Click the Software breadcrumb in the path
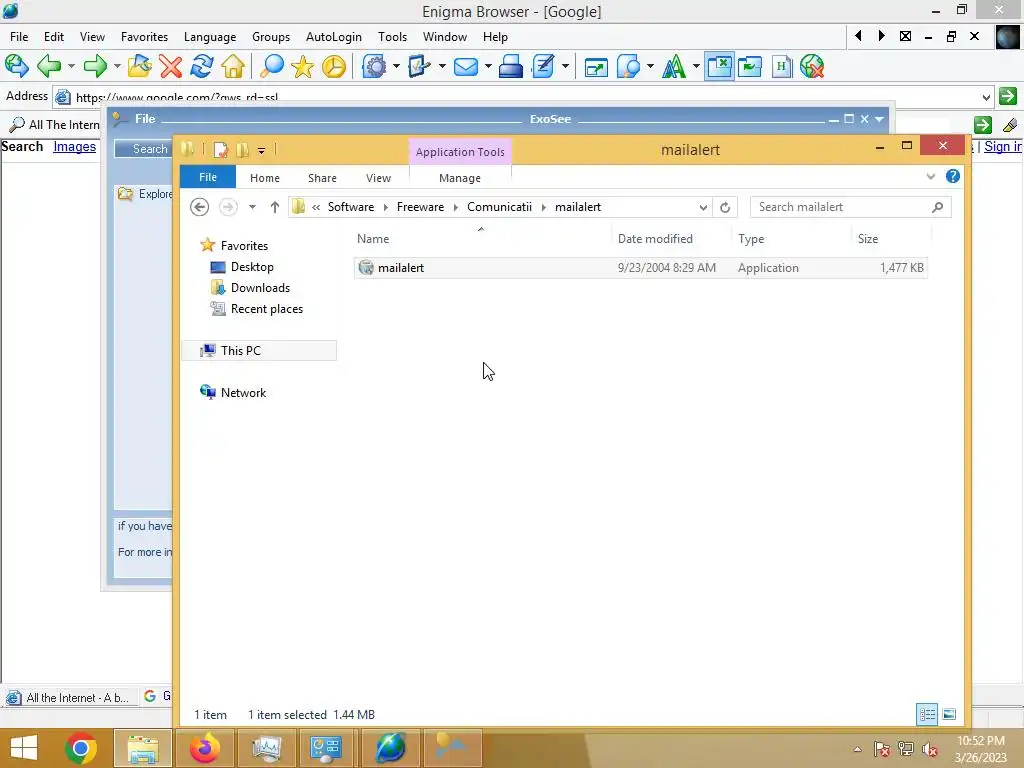 pos(351,207)
